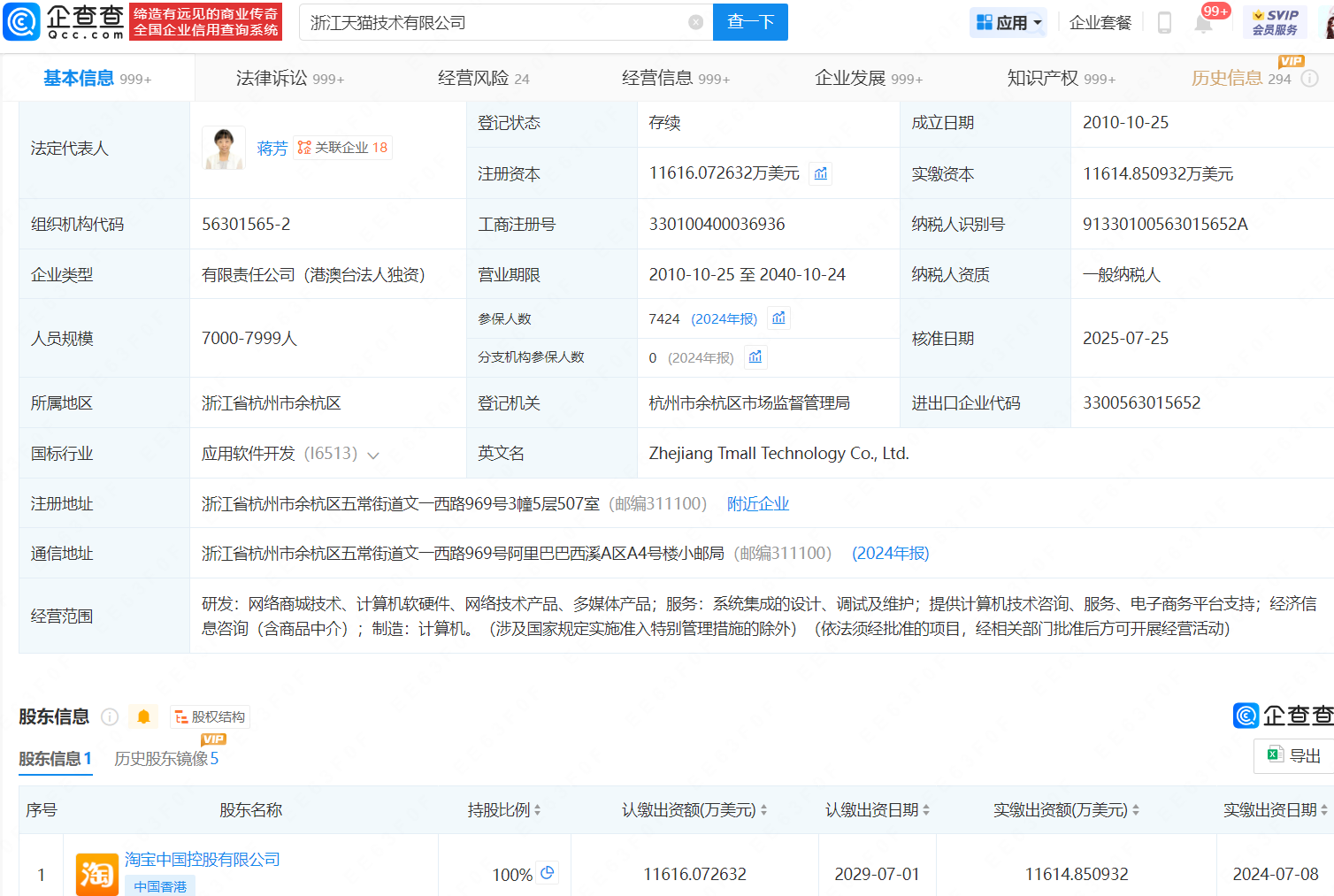
Task: Click organization code 56301565-2
Action: [246, 224]
